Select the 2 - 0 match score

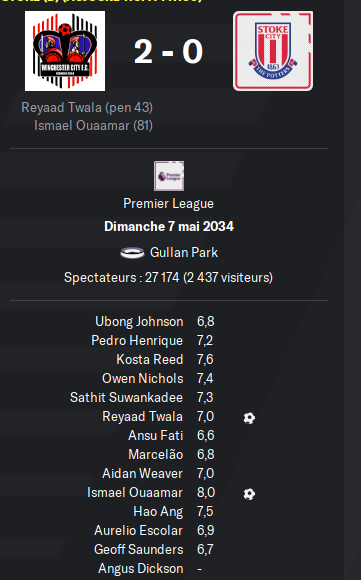(x=168, y=51)
